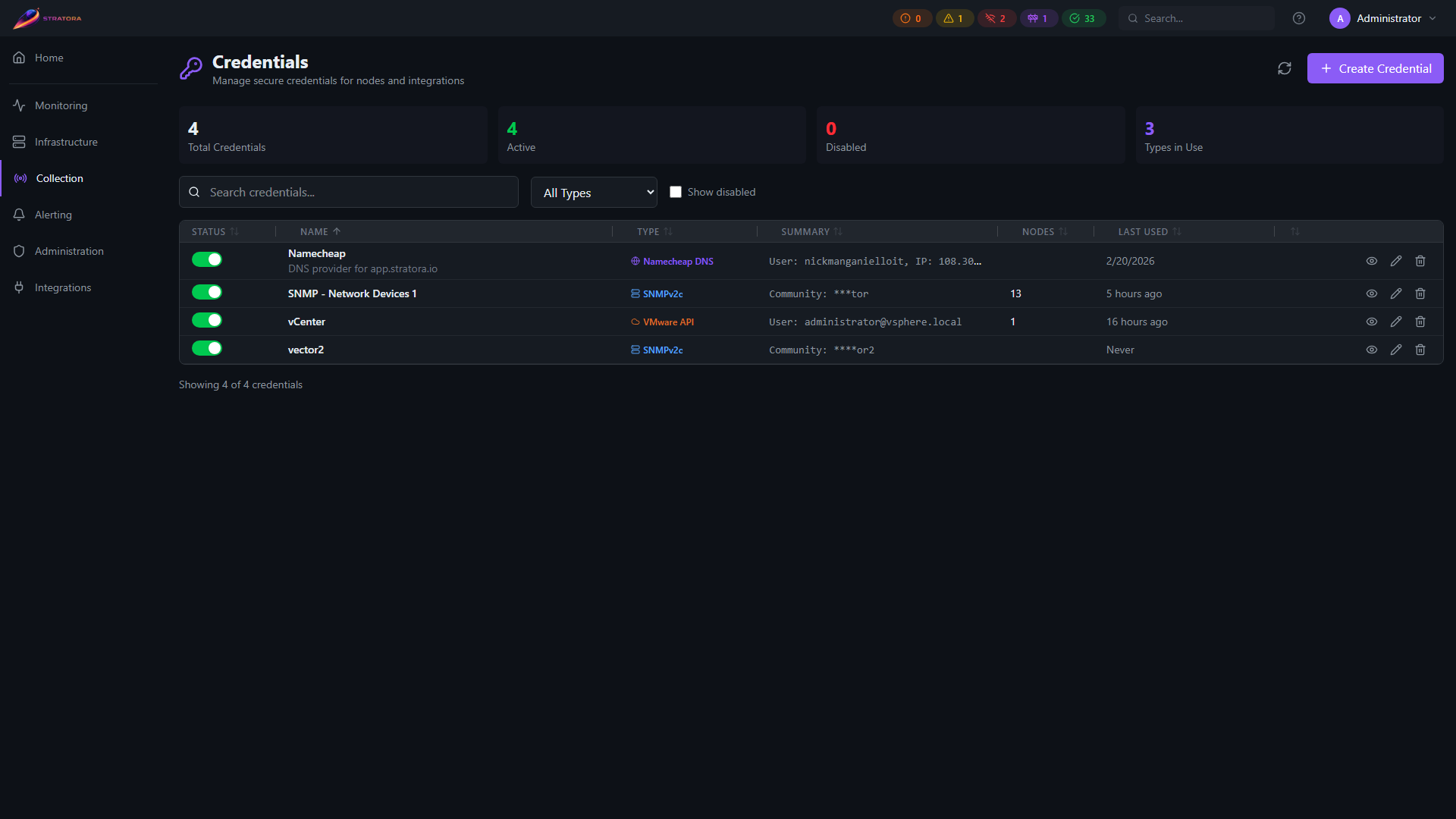Click the Home sidebar icon
This screenshot has width=1456, height=819.
(19, 58)
